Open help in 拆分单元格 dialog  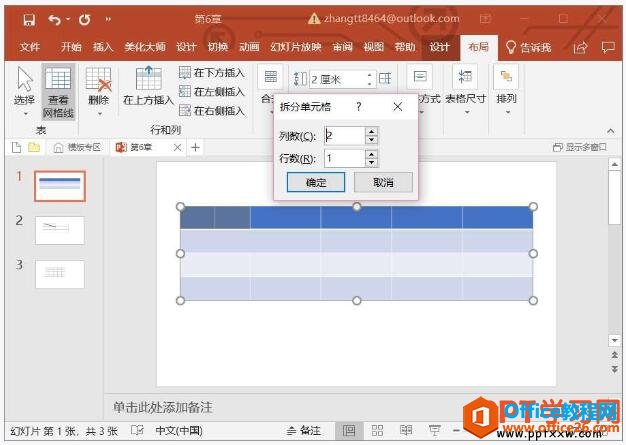point(359,107)
